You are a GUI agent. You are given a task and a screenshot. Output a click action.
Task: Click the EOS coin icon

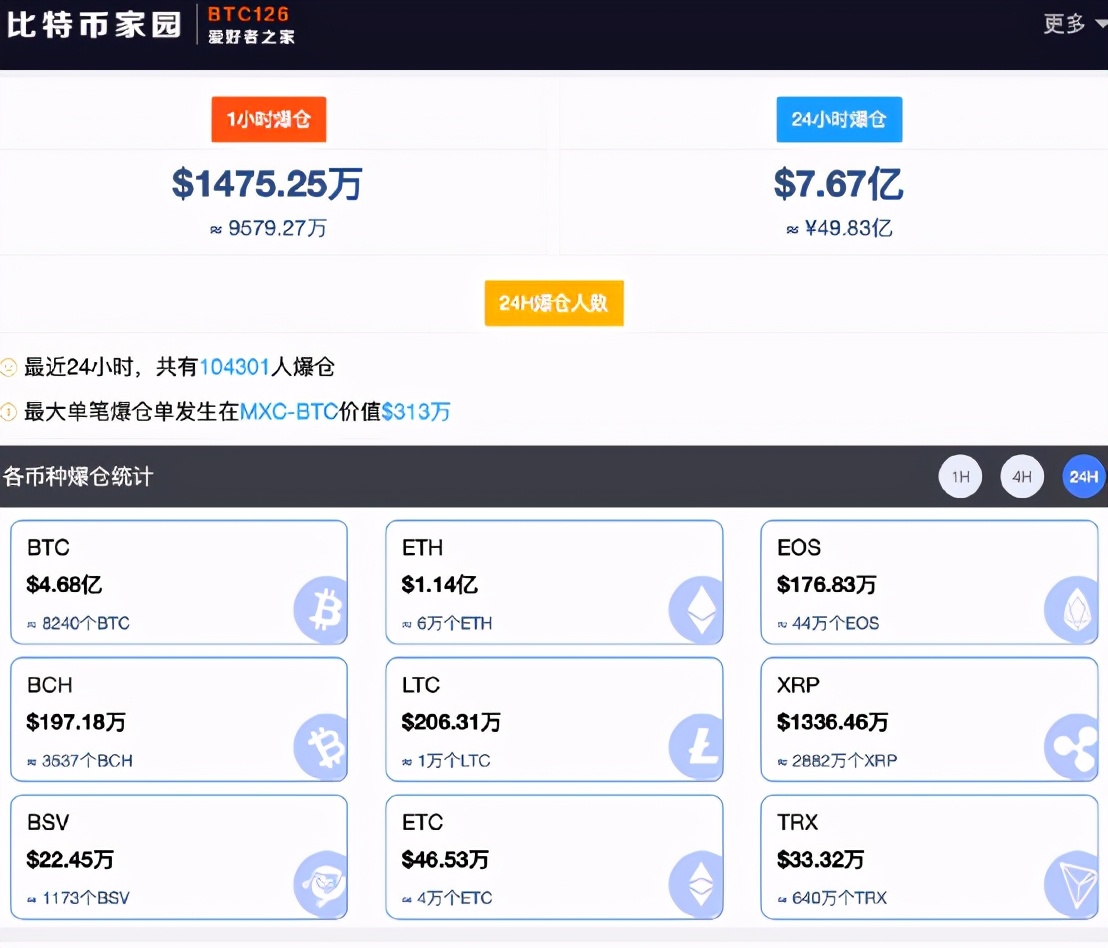coord(1071,609)
